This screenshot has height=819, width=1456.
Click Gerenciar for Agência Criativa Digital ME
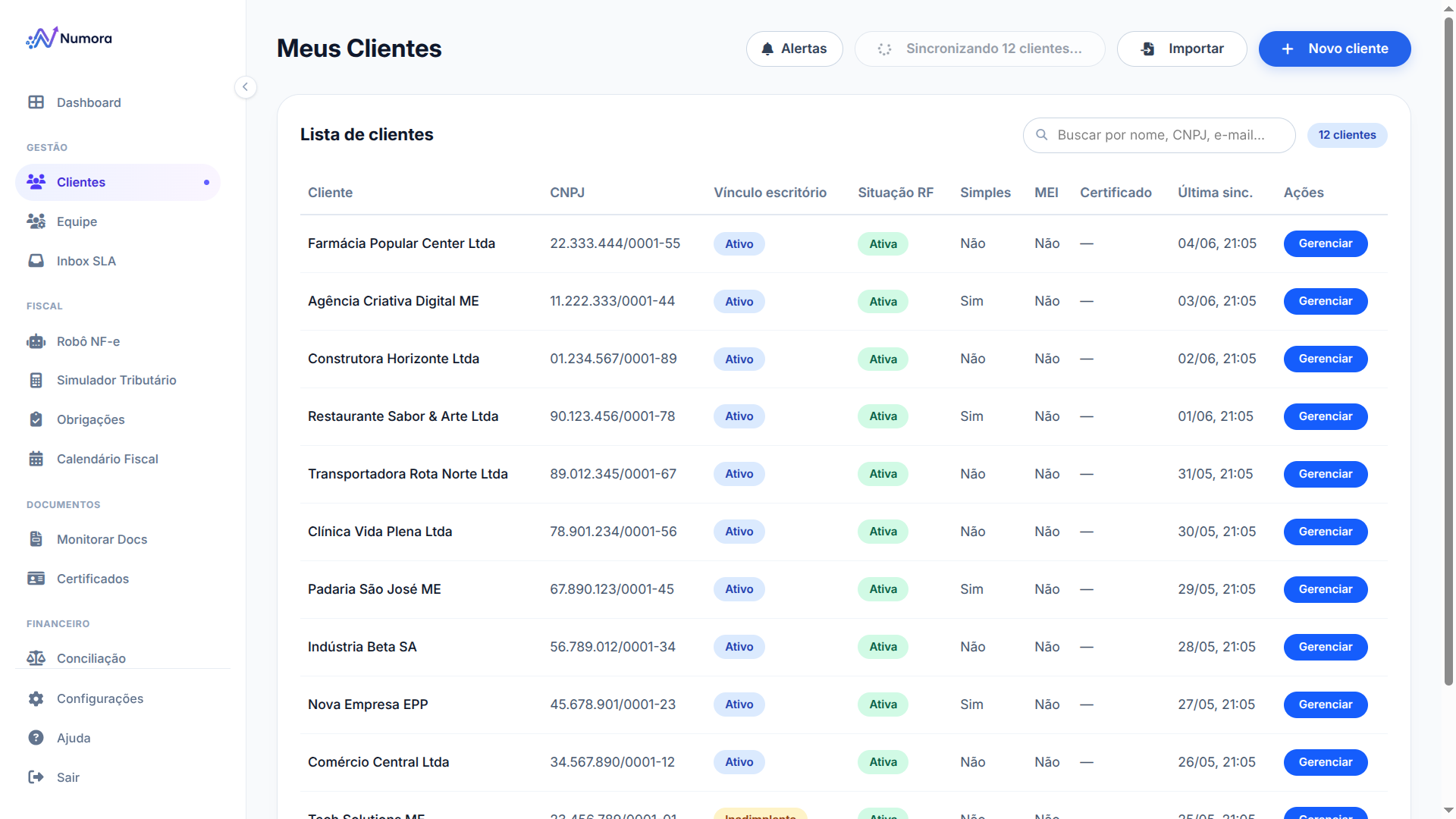point(1325,301)
